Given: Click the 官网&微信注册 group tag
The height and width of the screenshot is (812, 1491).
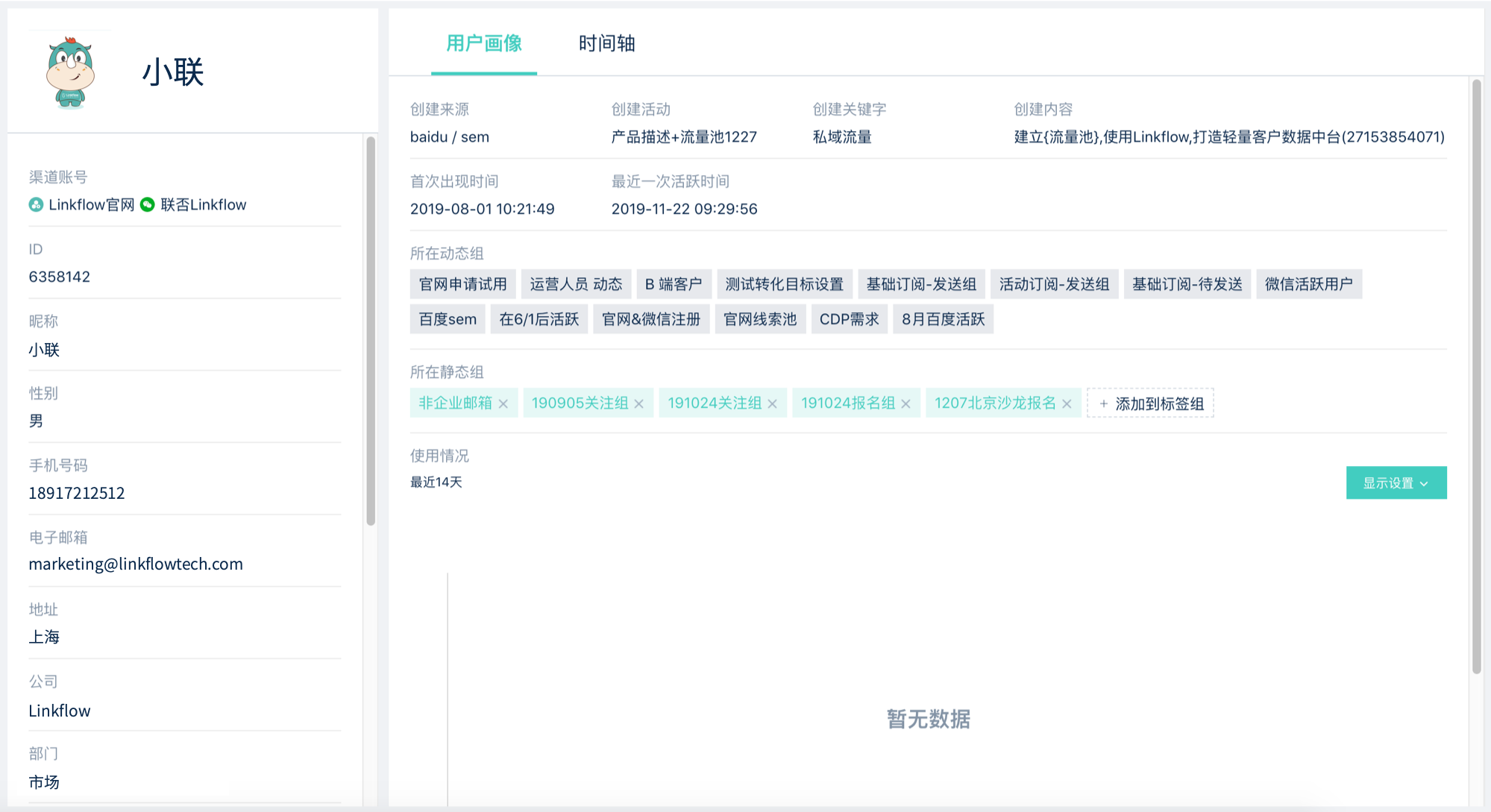Looking at the screenshot, I should click(651, 319).
